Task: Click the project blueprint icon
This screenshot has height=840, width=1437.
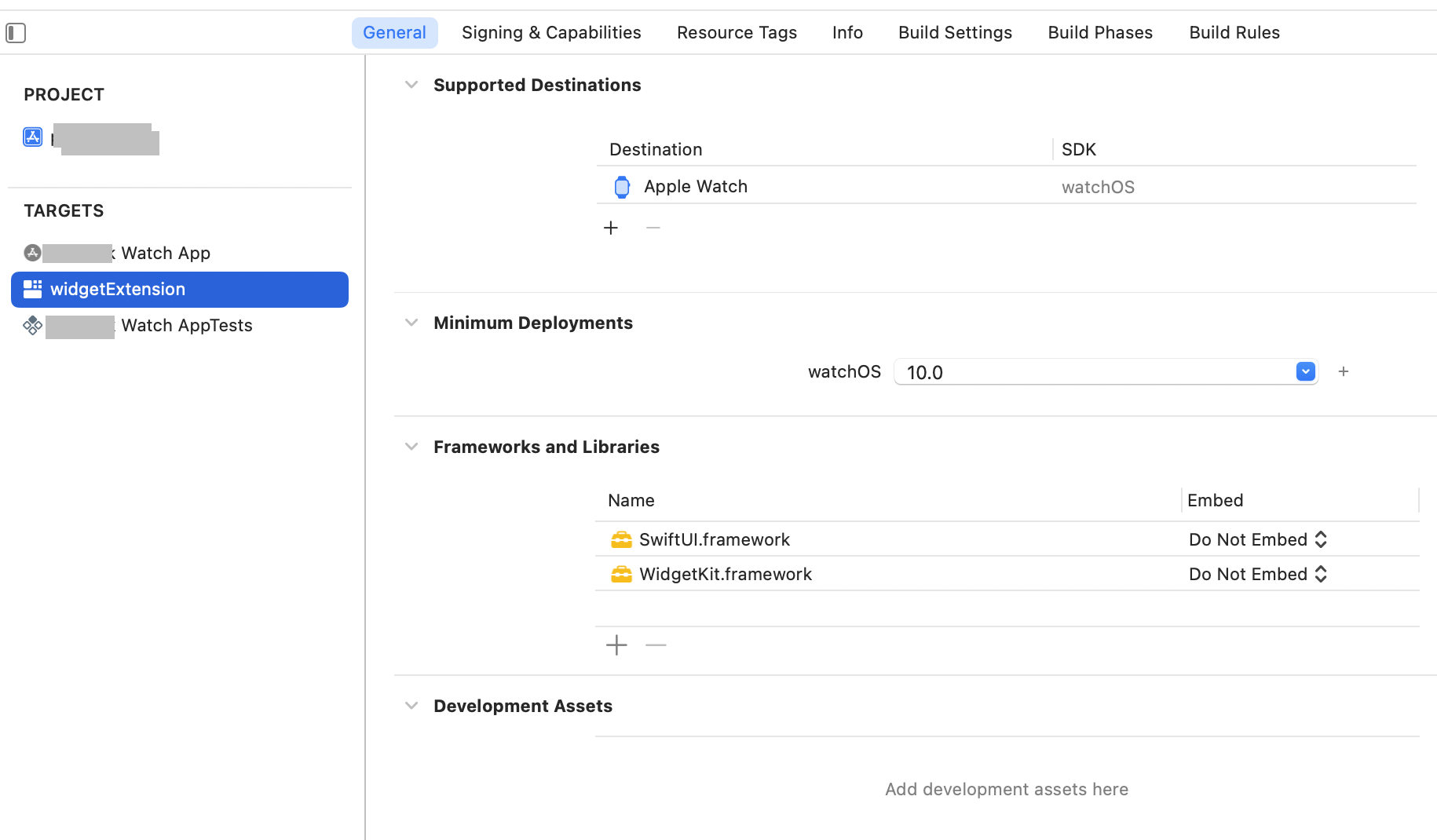Action: coord(32,137)
